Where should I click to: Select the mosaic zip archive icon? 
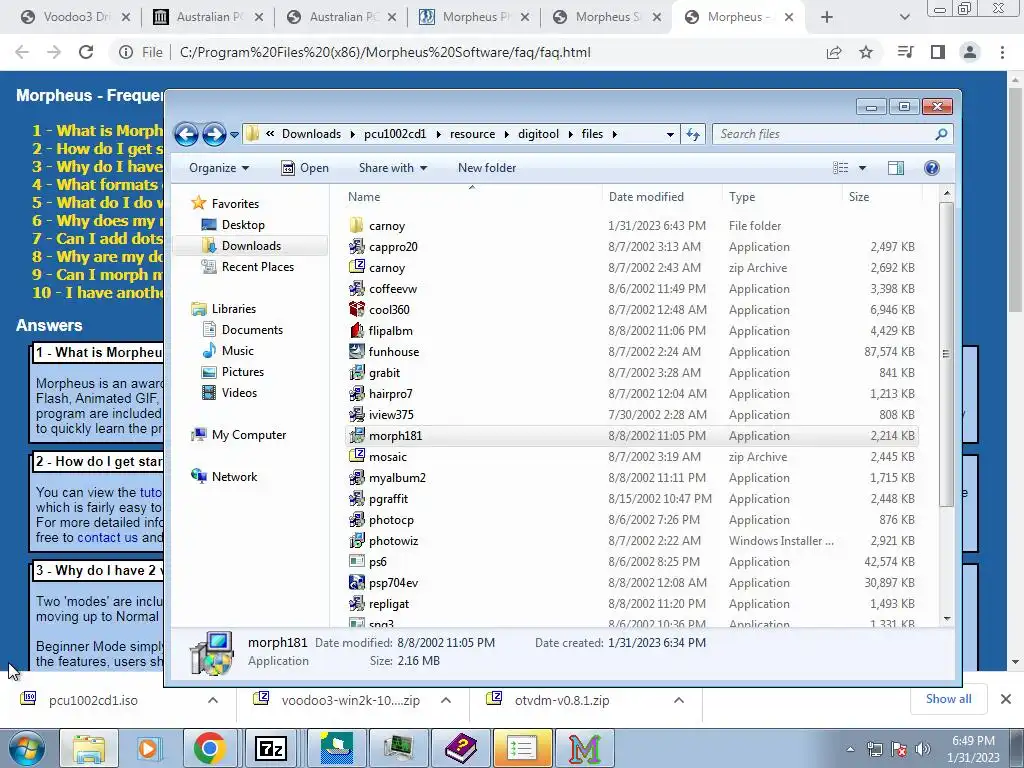coord(357,456)
